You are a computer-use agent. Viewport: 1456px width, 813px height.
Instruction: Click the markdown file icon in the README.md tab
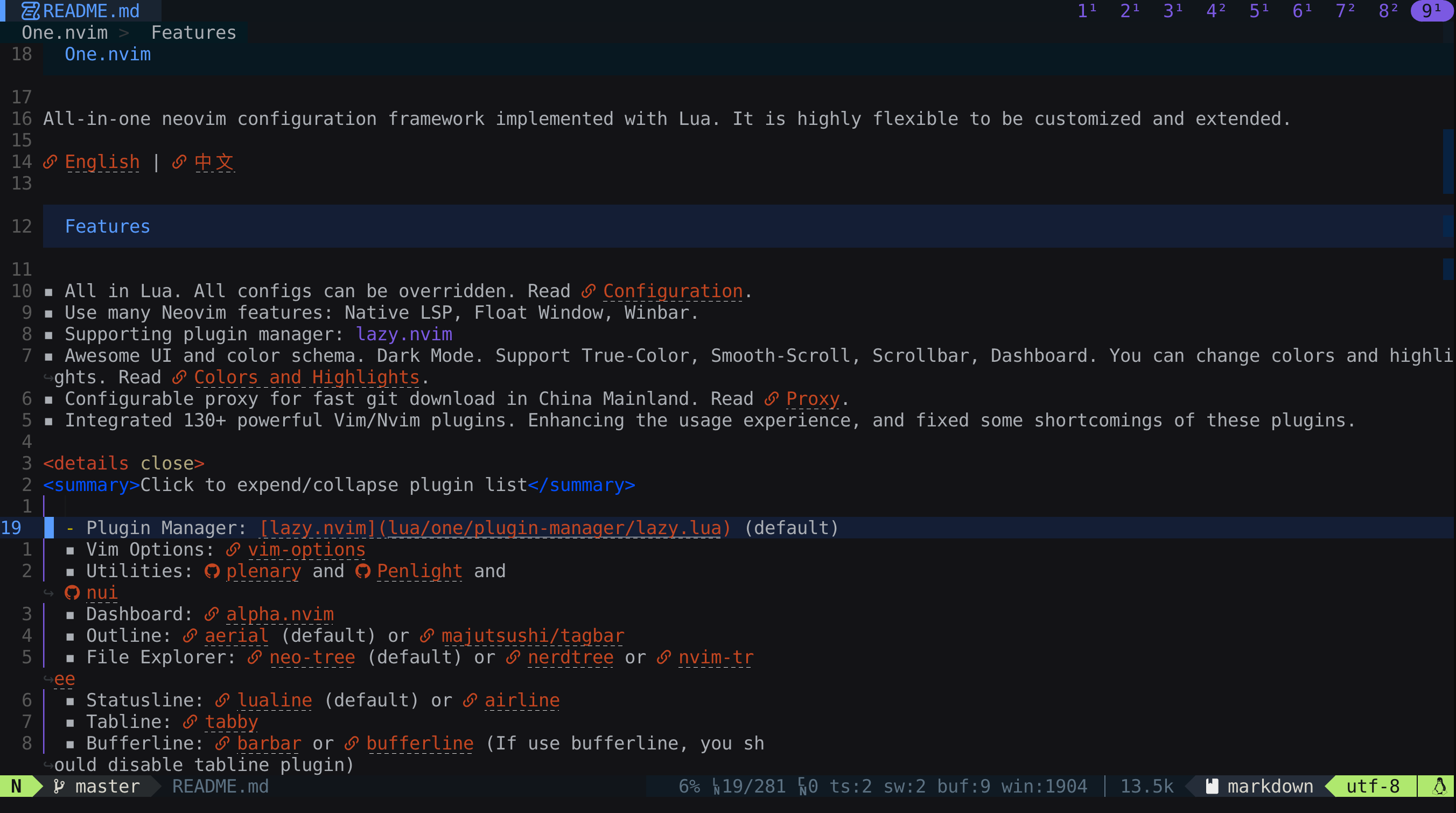coord(31,11)
